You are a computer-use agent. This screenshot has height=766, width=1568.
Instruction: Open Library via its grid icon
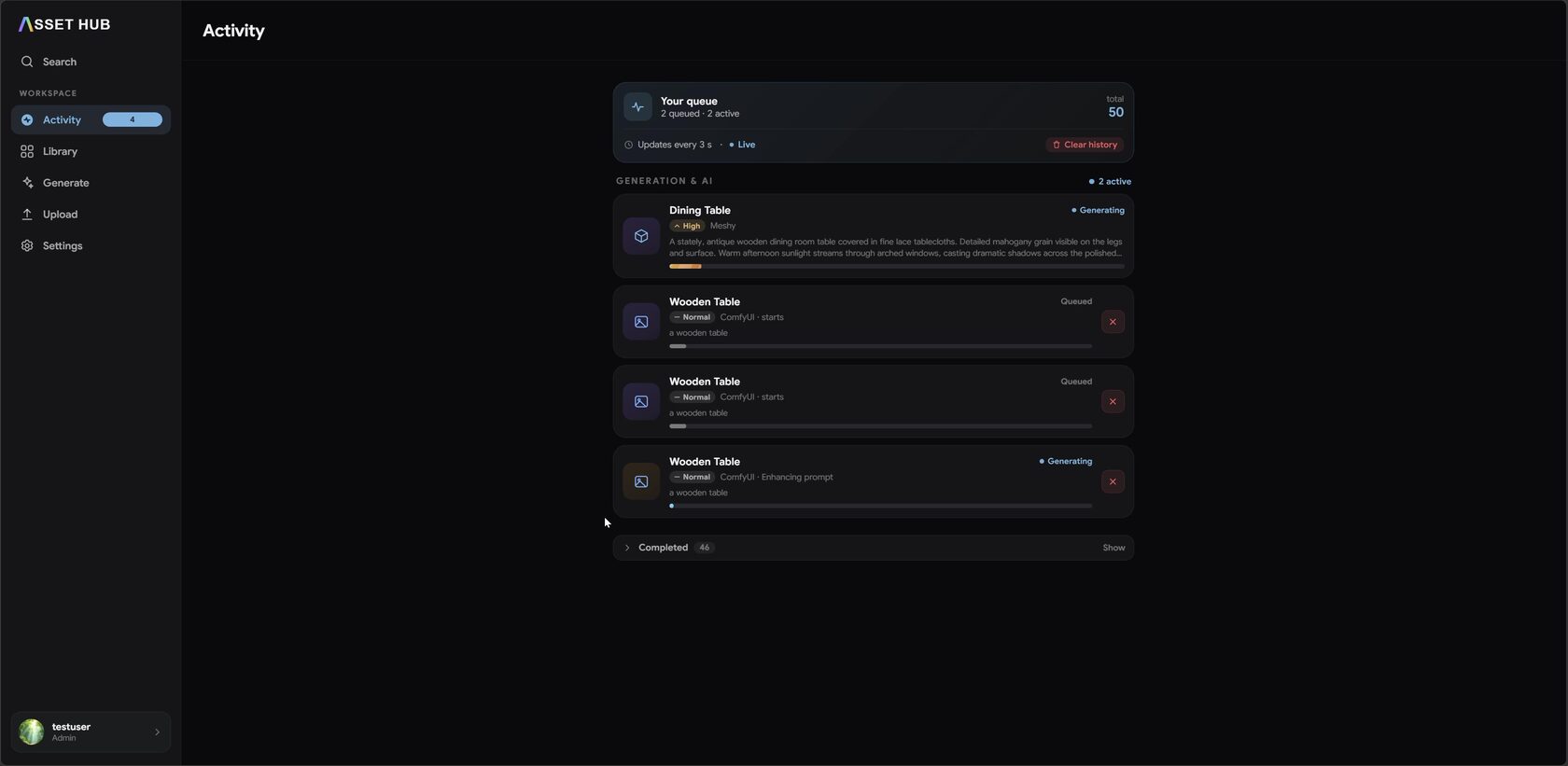[x=27, y=151]
